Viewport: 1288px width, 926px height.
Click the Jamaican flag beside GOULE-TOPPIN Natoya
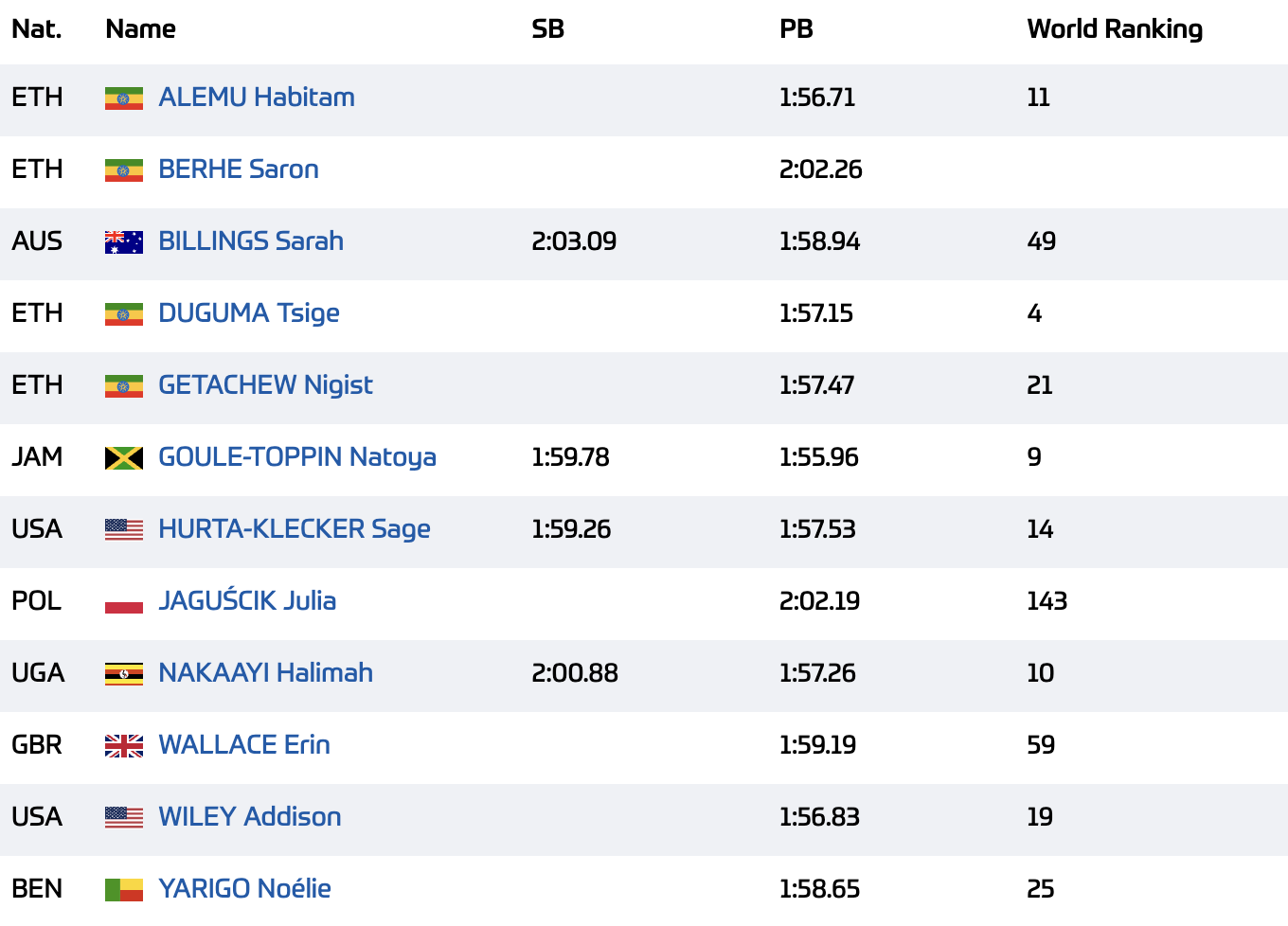(x=123, y=458)
